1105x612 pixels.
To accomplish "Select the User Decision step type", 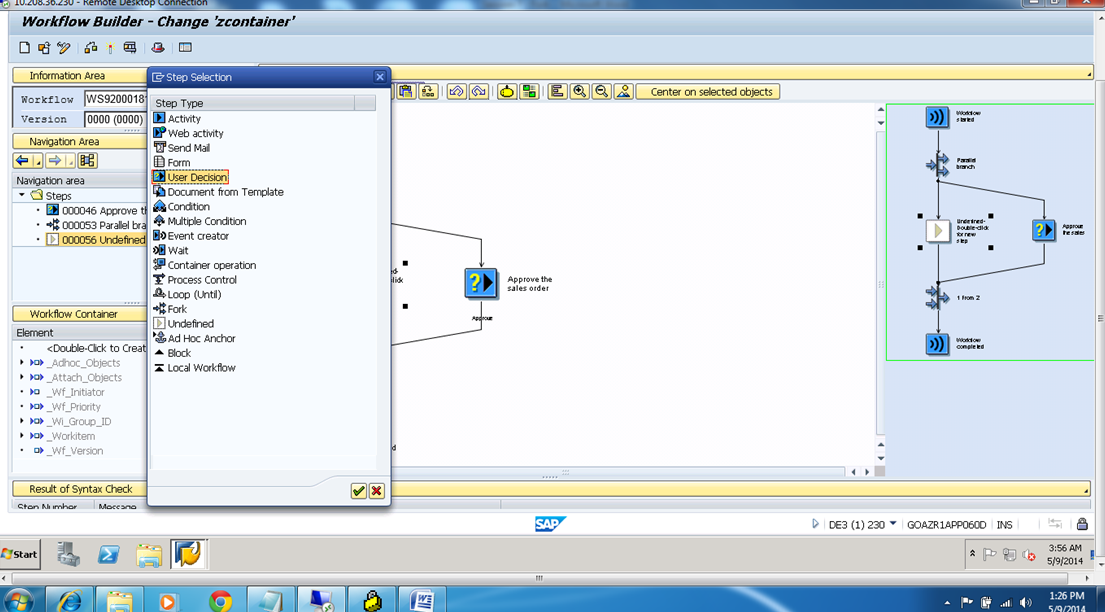I will [x=192, y=176].
